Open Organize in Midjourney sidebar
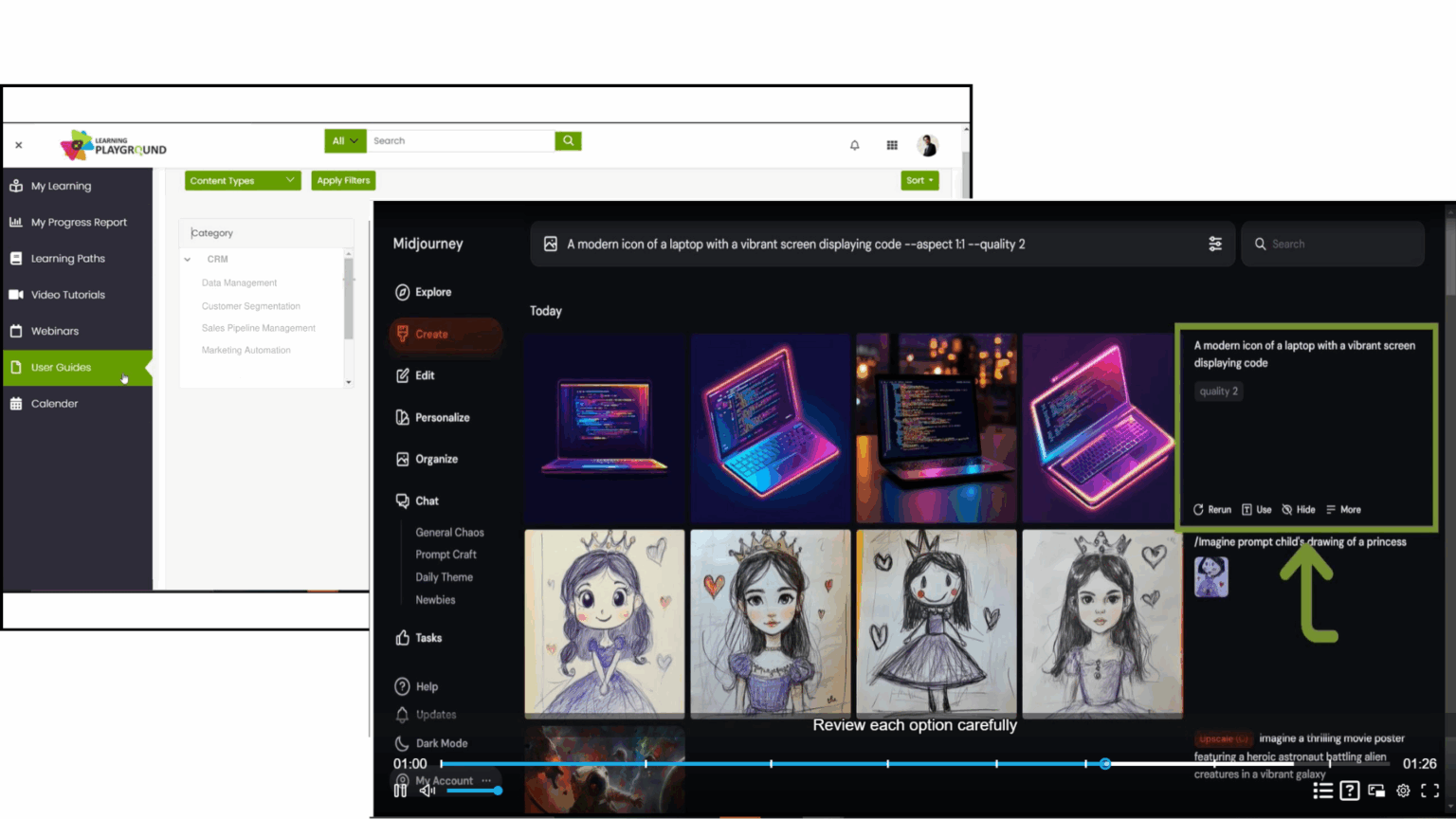 427,459
